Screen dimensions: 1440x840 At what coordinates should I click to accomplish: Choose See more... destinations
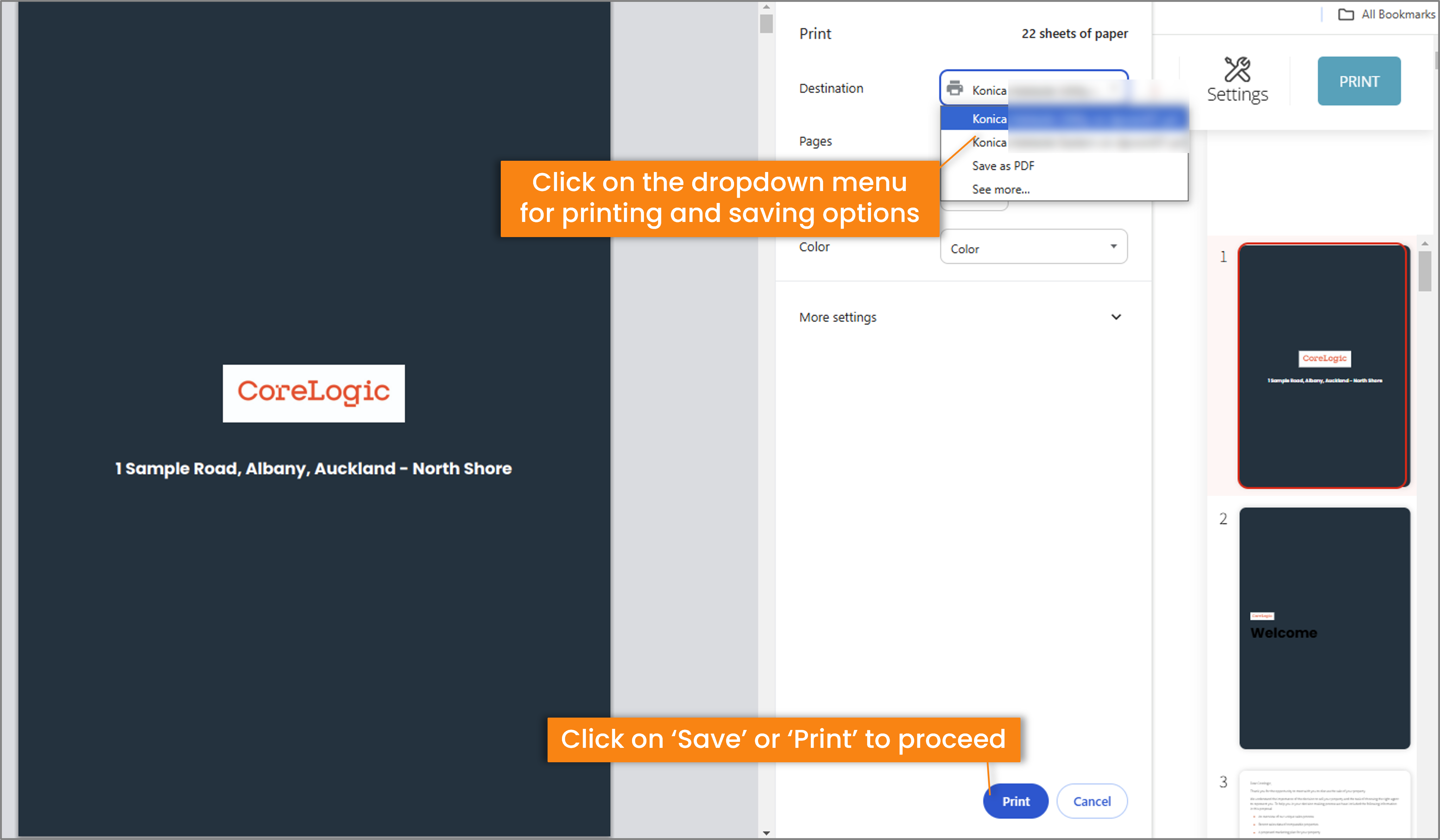click(x=1064, y=189)
